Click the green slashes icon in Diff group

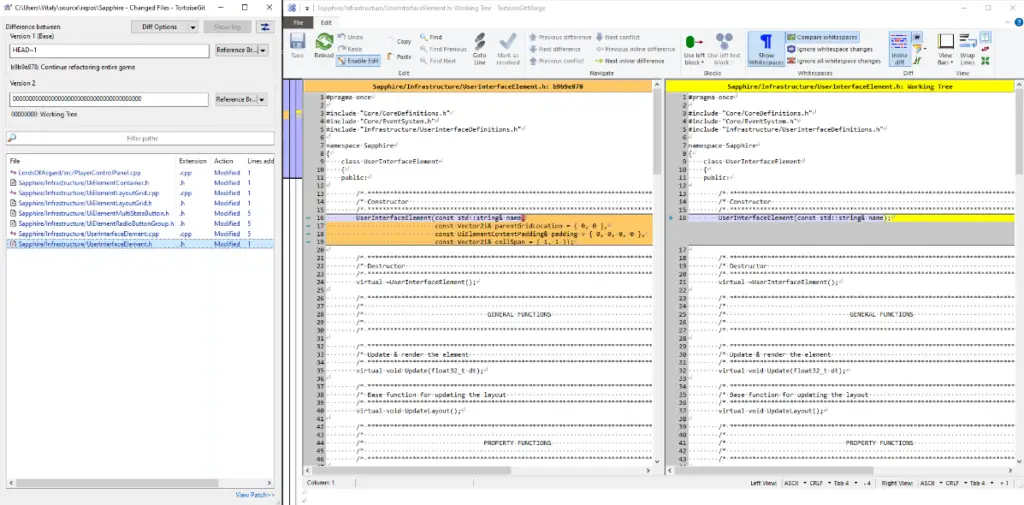point(917,61)
